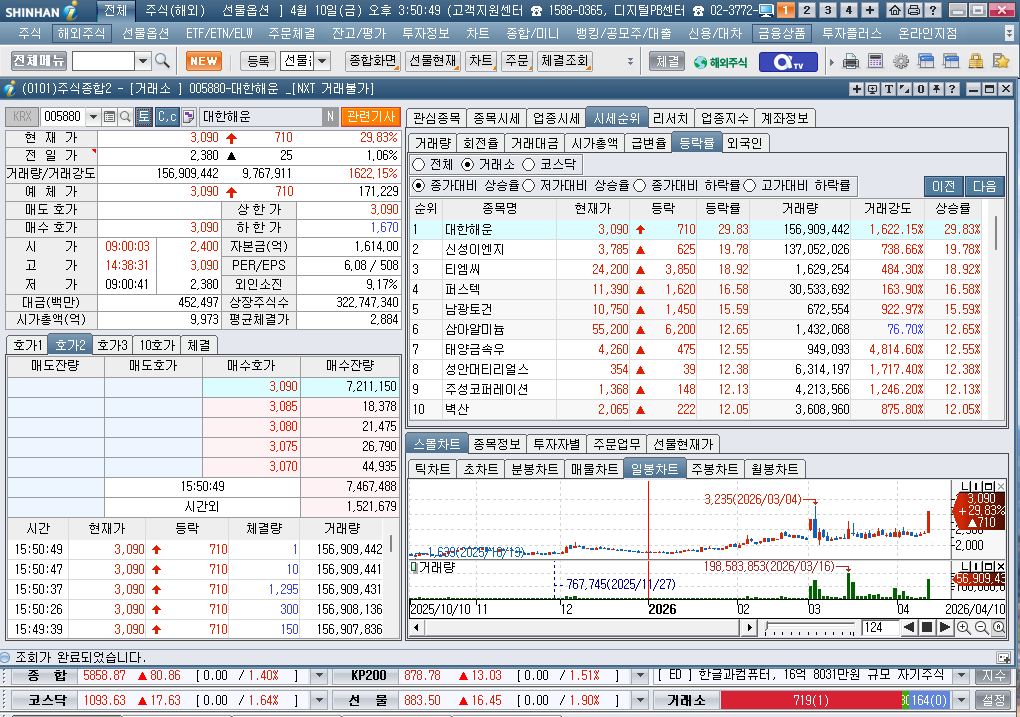Open help via the question icon in sub-window title
This screenshot has height=717, width=1020.
tap(952, 89)
